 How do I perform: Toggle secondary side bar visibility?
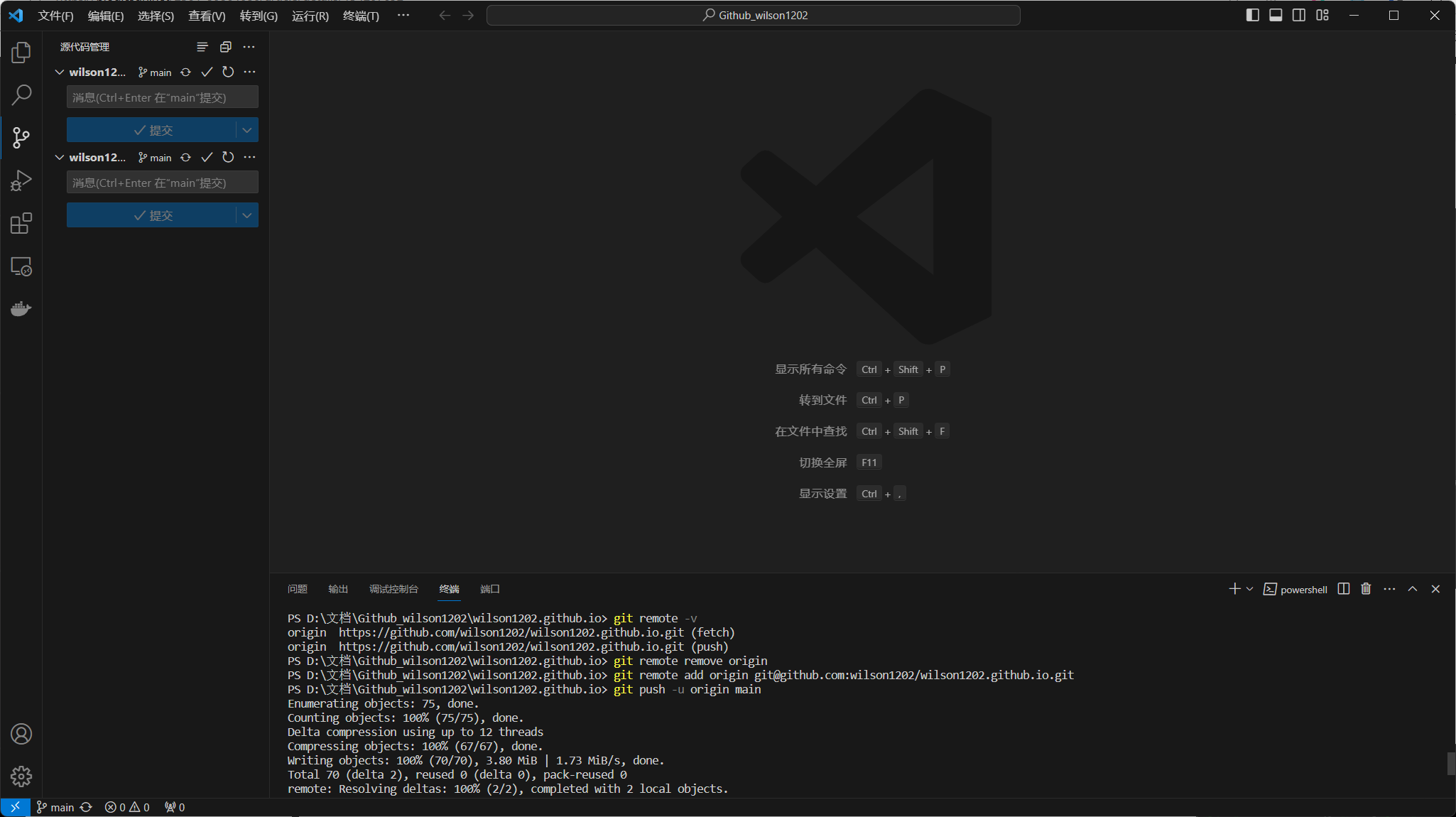click(1298, 15)
